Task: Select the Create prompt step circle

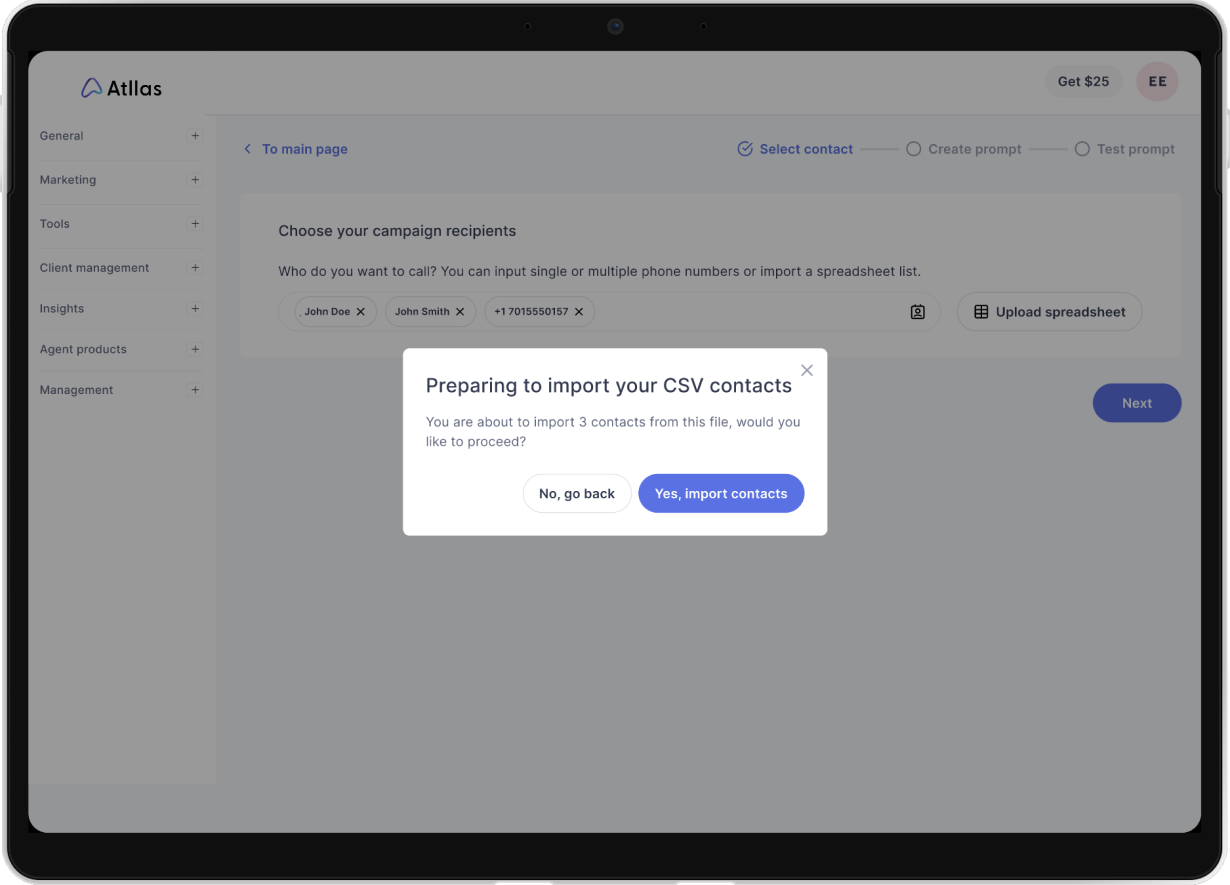Action: point(913,149)
